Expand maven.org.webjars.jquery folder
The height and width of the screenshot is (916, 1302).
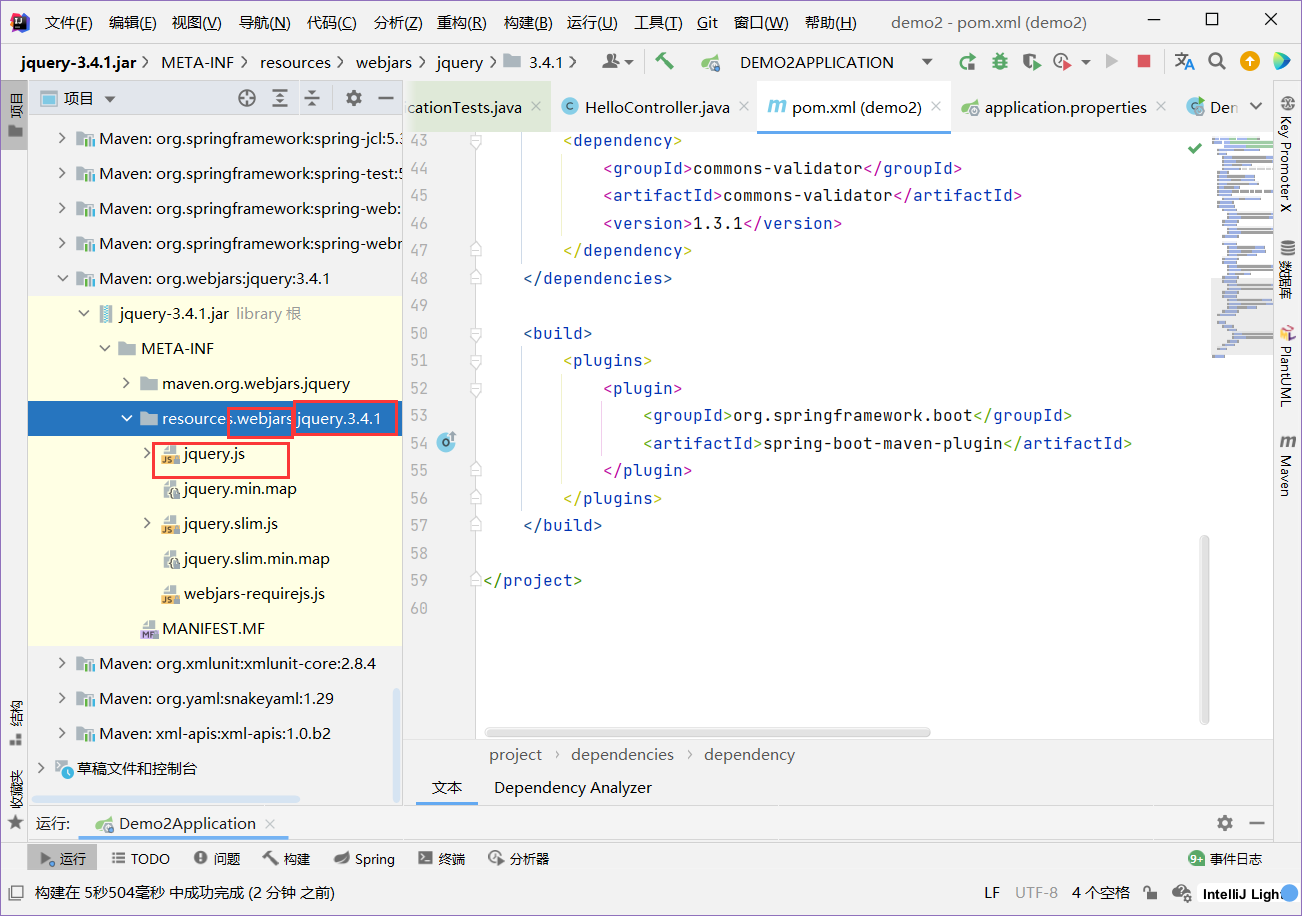126,383
